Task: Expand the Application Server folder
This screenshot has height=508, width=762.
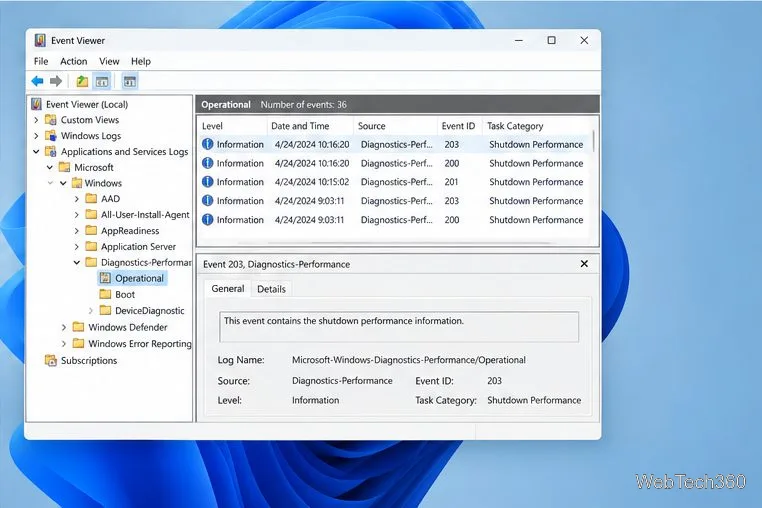Action: 76,246
